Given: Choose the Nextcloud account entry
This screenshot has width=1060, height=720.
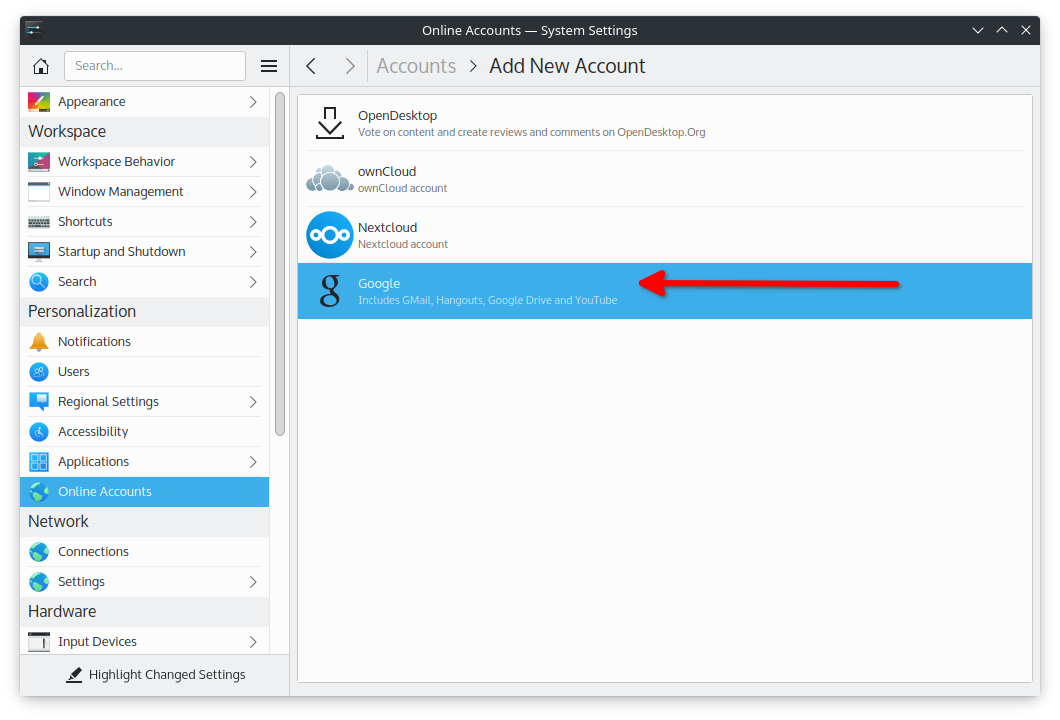Looking at the screenshot, I should point(665,235).
